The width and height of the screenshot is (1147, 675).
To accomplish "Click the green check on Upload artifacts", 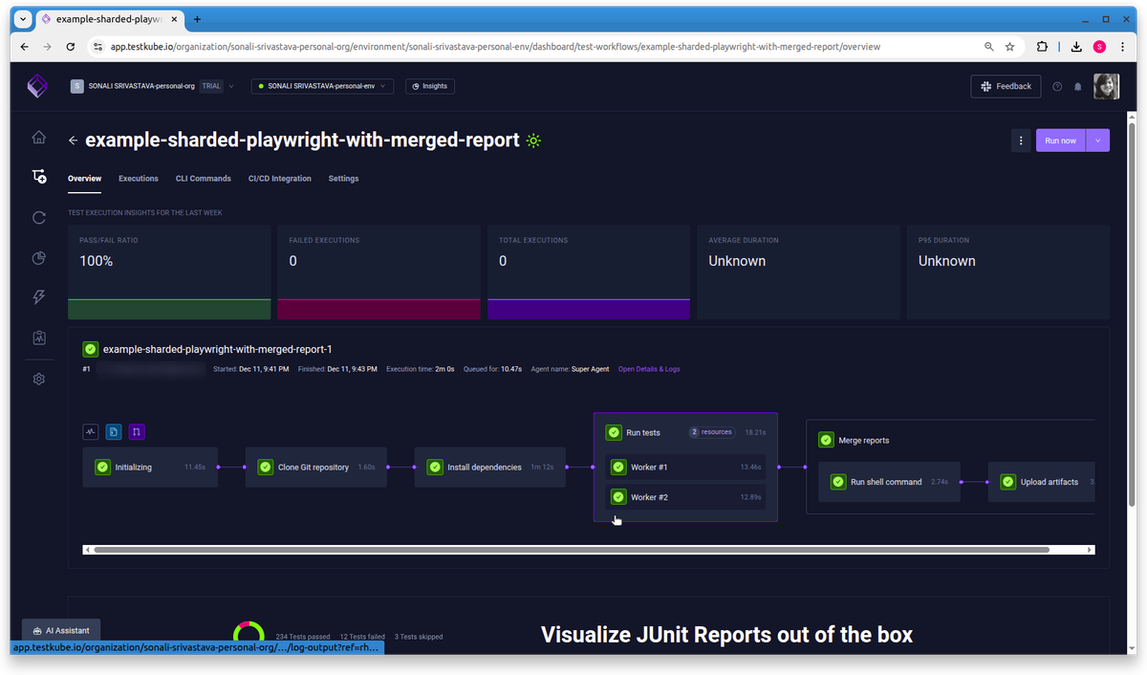I will tap(1008, 482).
